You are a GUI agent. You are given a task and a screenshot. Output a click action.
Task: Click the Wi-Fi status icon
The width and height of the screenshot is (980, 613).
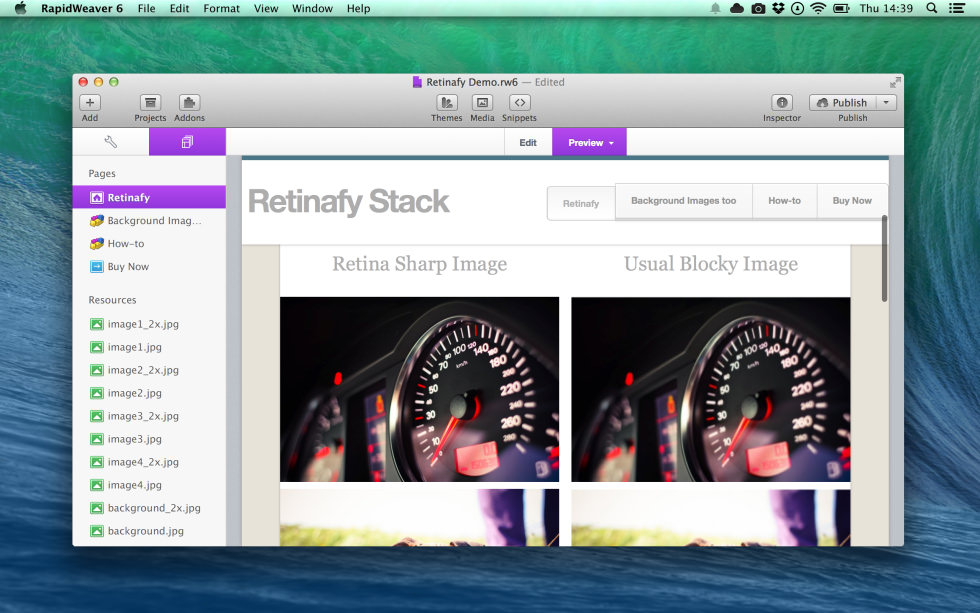click(818, 8)
